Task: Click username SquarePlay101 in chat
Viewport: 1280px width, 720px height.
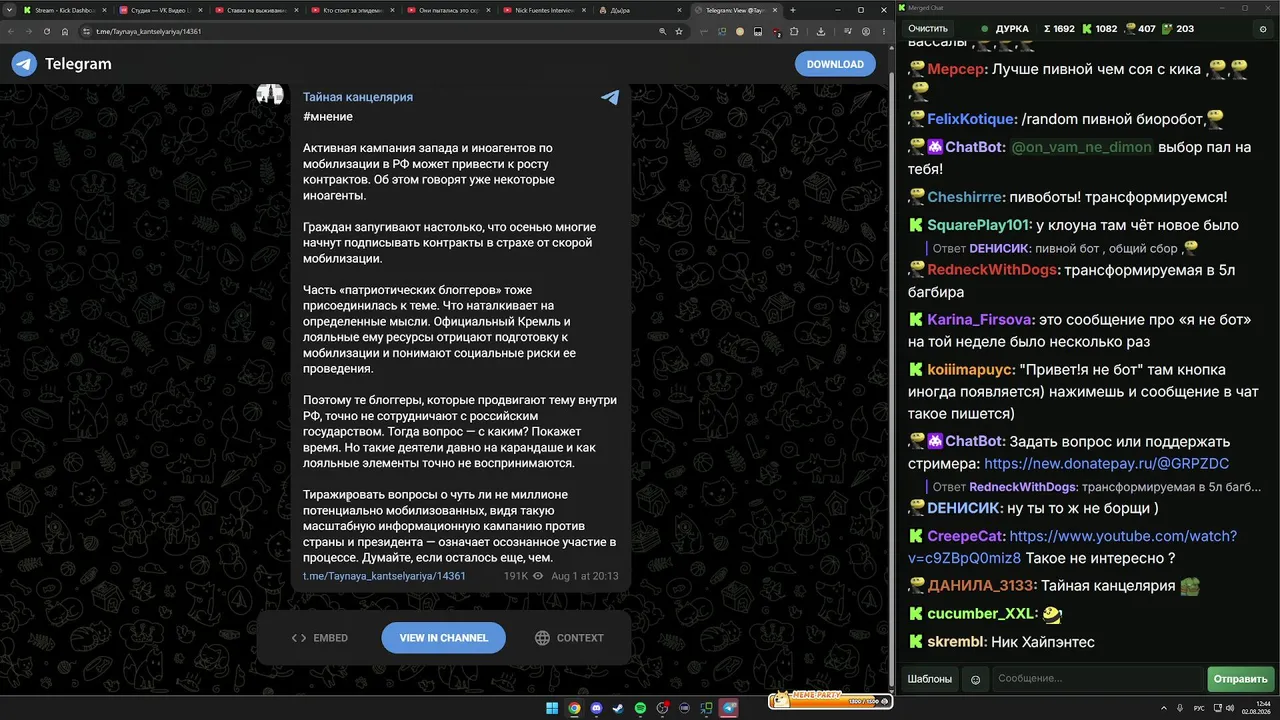Action: pos(978,225)
